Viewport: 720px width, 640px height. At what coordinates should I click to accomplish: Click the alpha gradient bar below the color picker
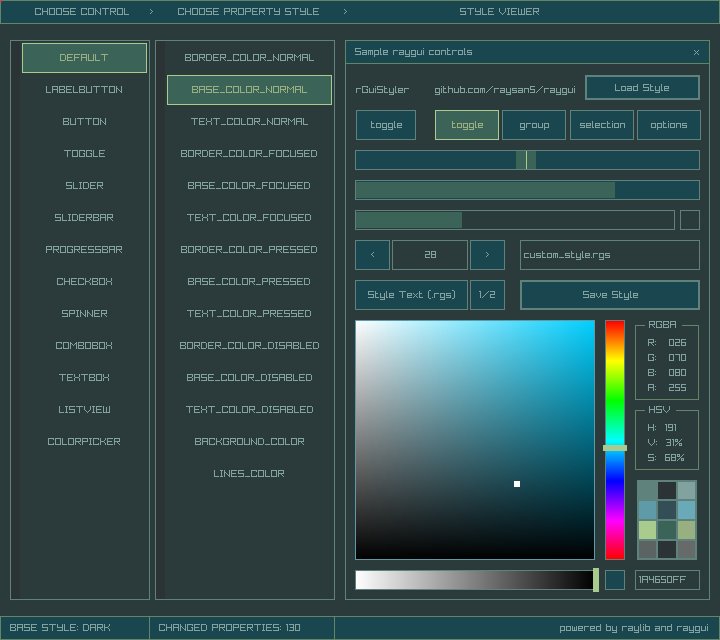coord(475,580)
